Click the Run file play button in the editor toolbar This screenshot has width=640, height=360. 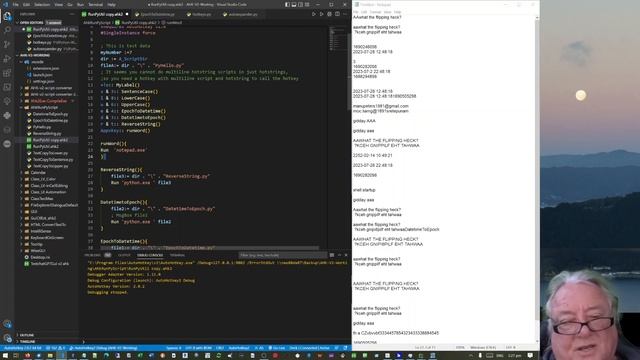pos(313,14)
